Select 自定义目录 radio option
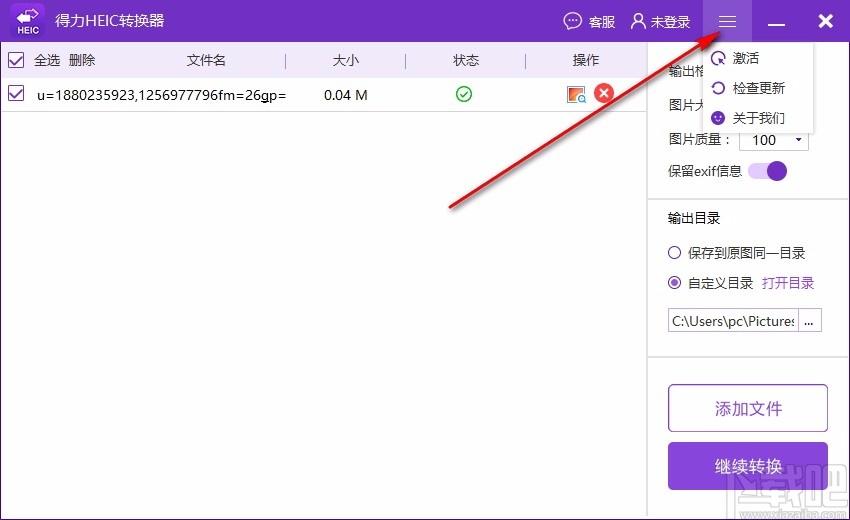The height and width of the screenshot is (520, 850). point(674,283)
